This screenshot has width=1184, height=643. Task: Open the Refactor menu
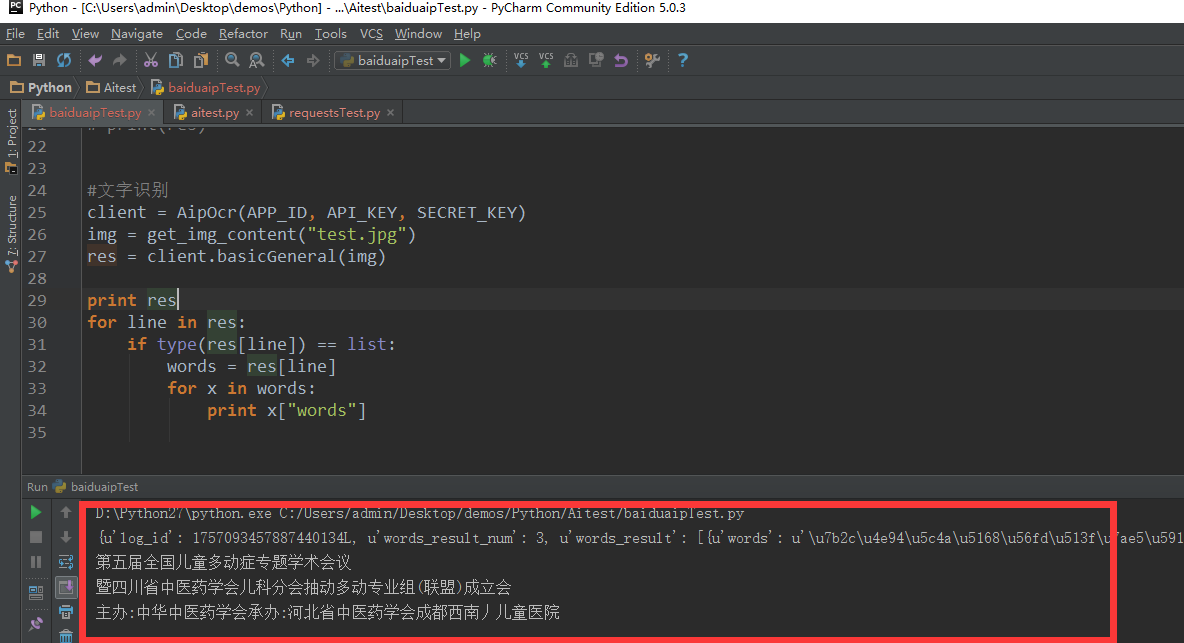click(243, 34)
